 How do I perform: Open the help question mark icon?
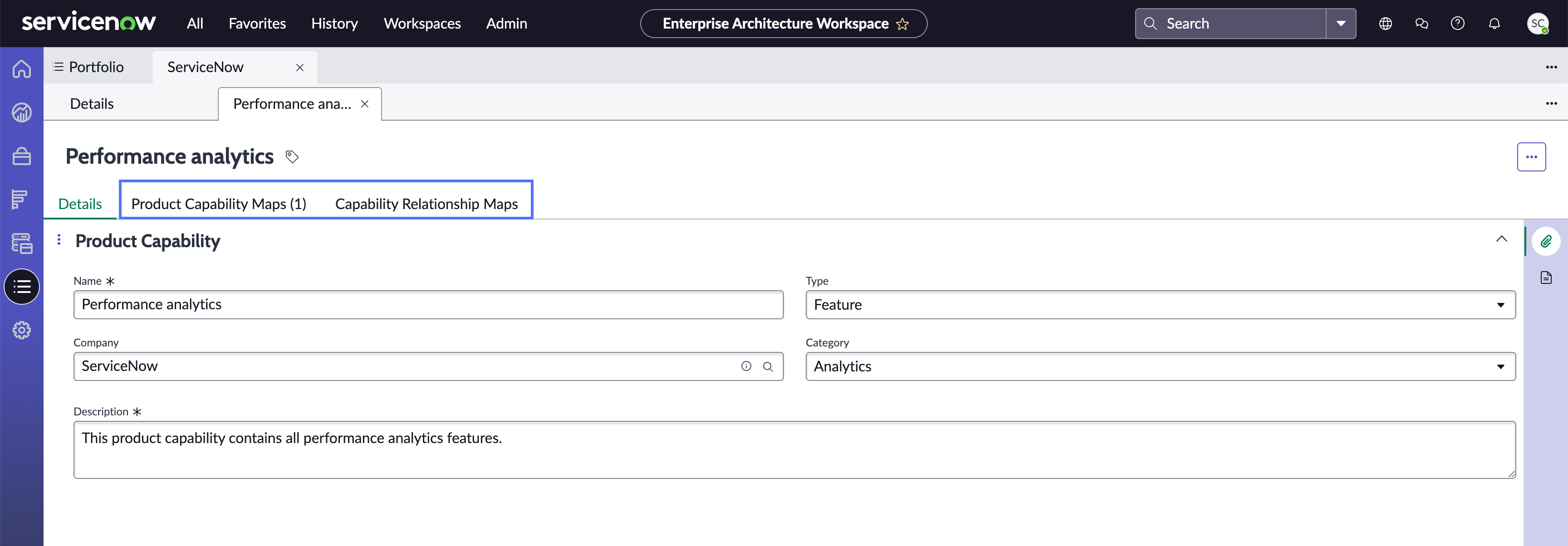click(x=1457, y=24)
